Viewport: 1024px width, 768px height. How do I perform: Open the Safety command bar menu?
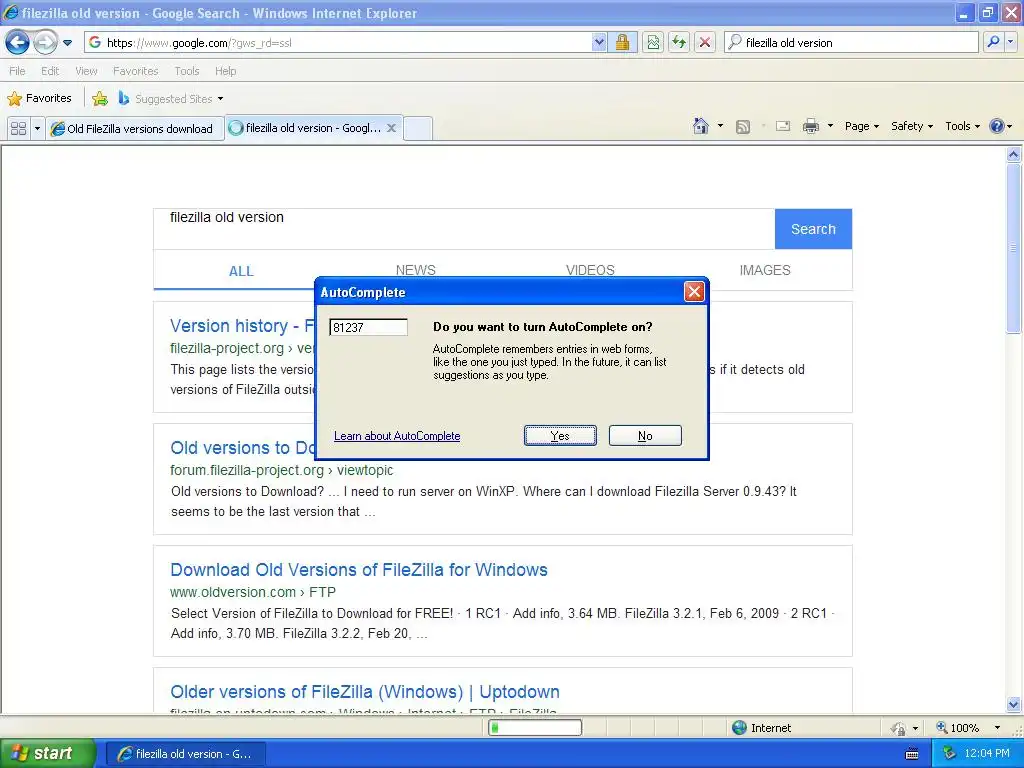pyautogui.click(x=912, y=126)
